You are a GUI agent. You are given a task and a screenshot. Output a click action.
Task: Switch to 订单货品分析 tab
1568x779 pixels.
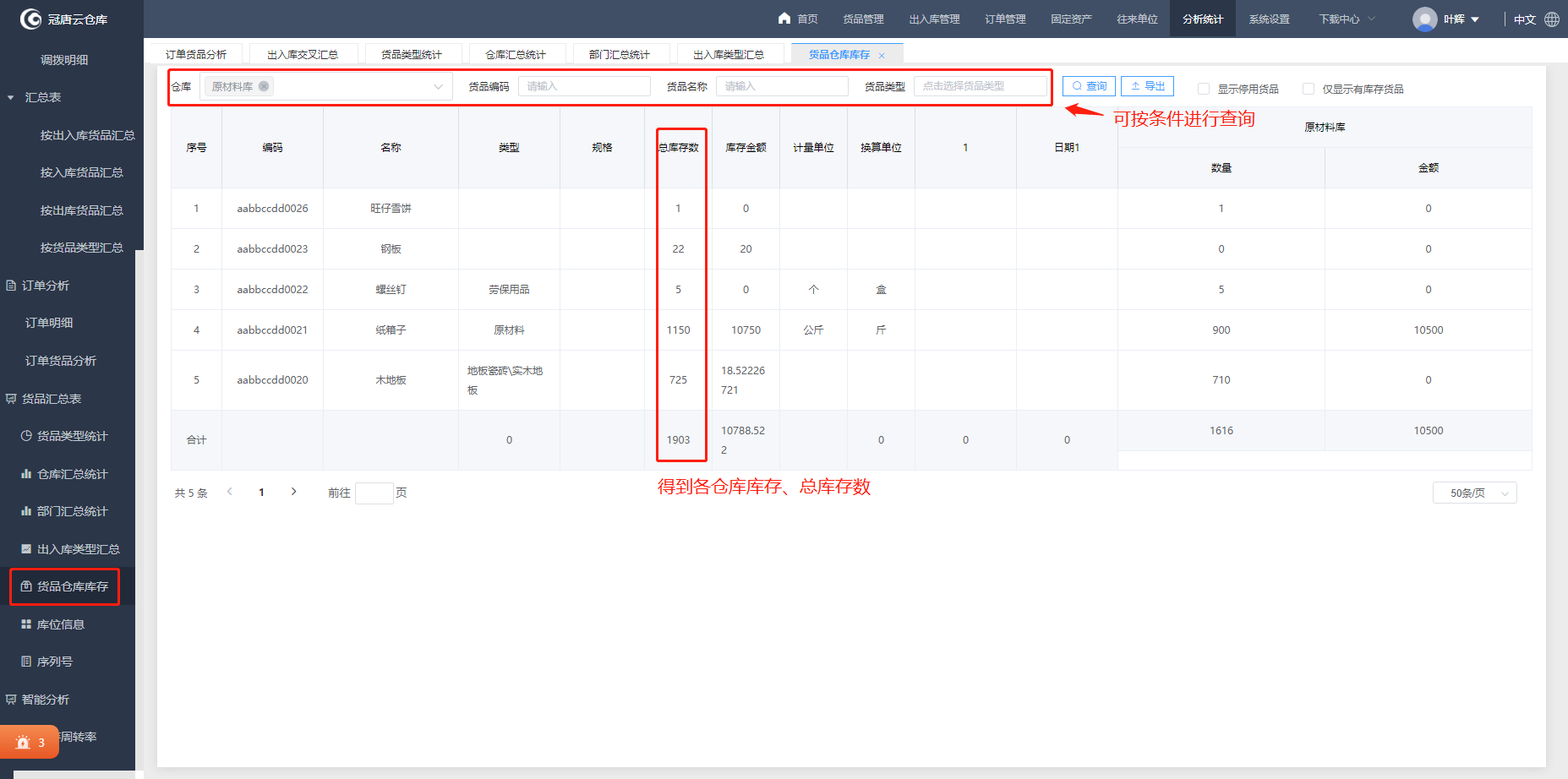click(195, 54)
